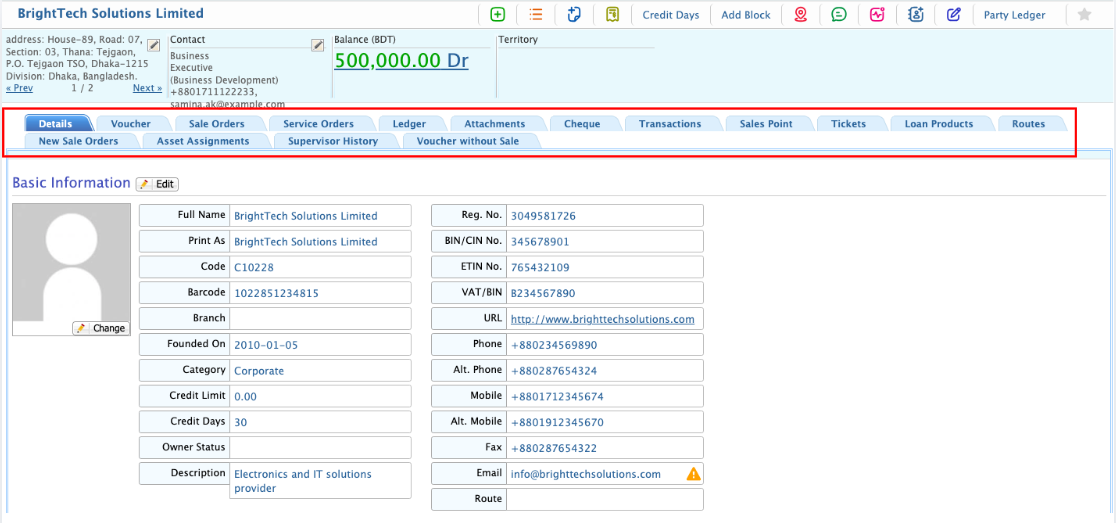1116x523 pixels.
Task: Click the green plus add icon
Action: click(x=498, y=15)
